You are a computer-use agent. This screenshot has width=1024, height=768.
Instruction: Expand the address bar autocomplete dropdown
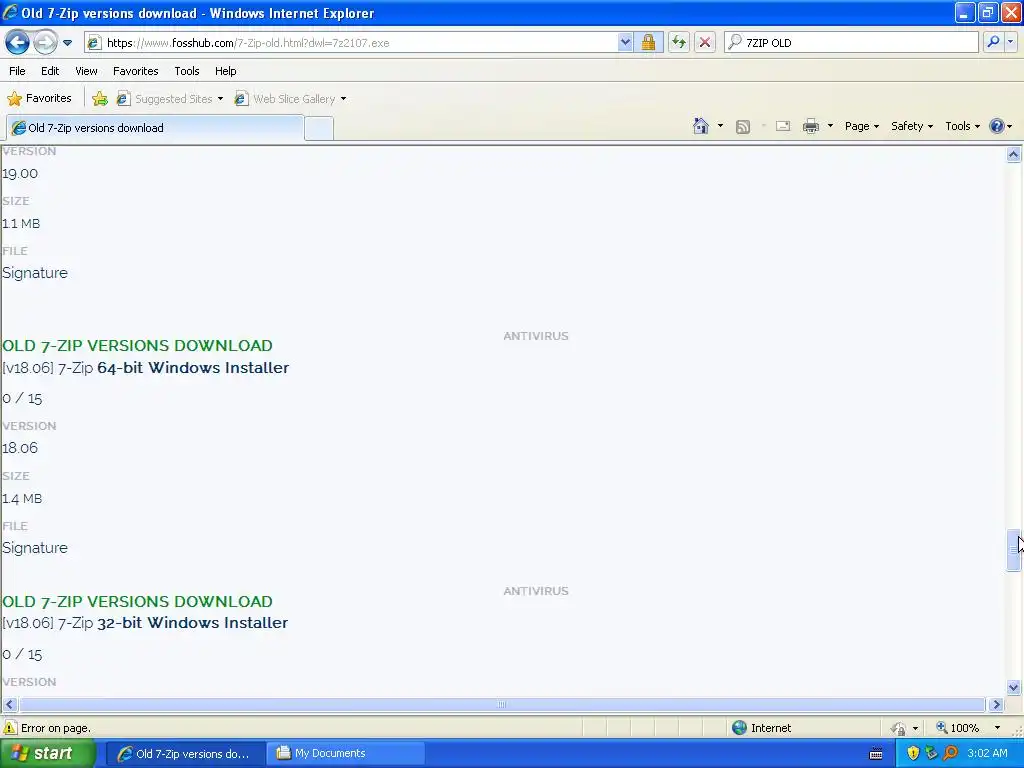(x=625, y=43)
